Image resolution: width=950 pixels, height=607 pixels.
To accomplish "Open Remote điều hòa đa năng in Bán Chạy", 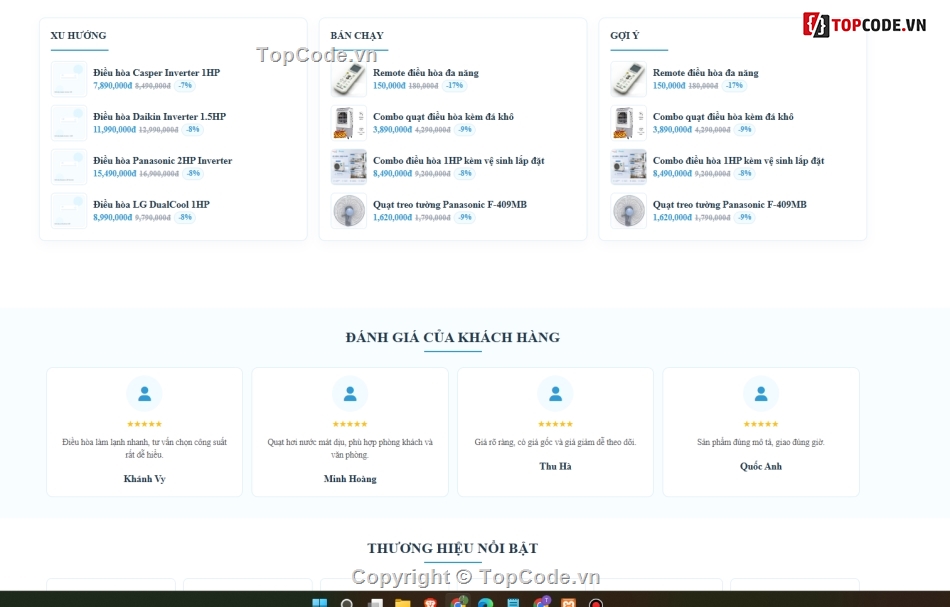I will 426,73.
